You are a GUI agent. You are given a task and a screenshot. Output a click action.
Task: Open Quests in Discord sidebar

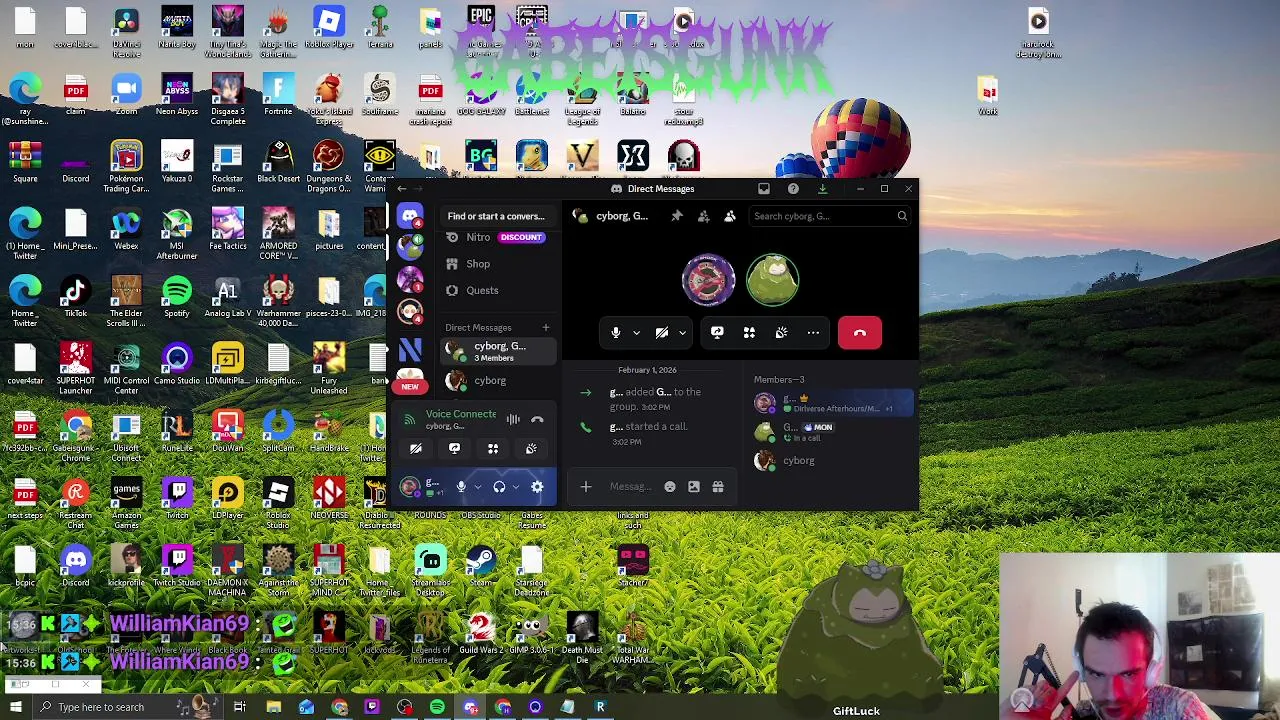click(x=498, y=290)
